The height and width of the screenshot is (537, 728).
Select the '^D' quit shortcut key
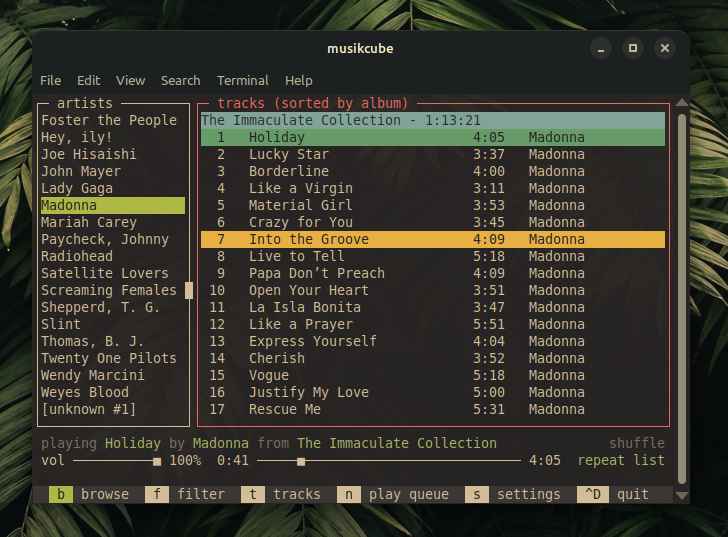coord(593,494)
